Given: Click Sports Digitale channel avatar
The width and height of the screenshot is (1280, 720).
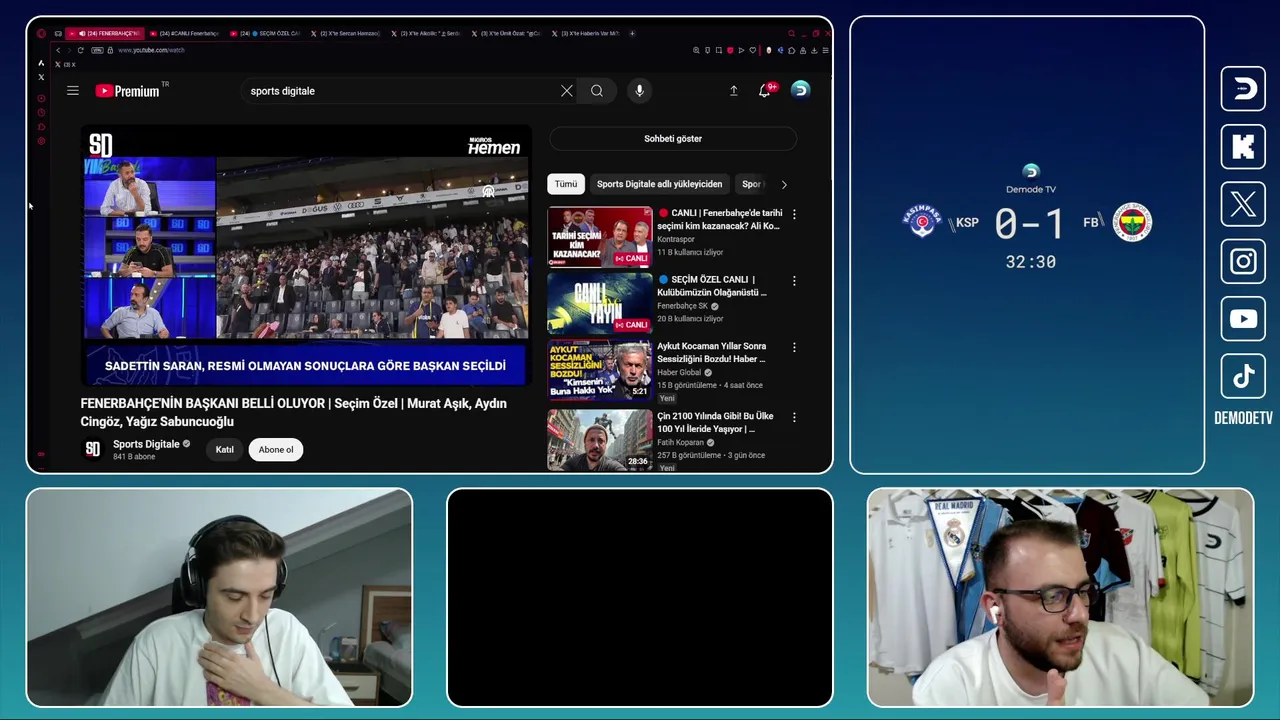Looking at the screenshot, I should pyautogui.click(x=93, y=449).
